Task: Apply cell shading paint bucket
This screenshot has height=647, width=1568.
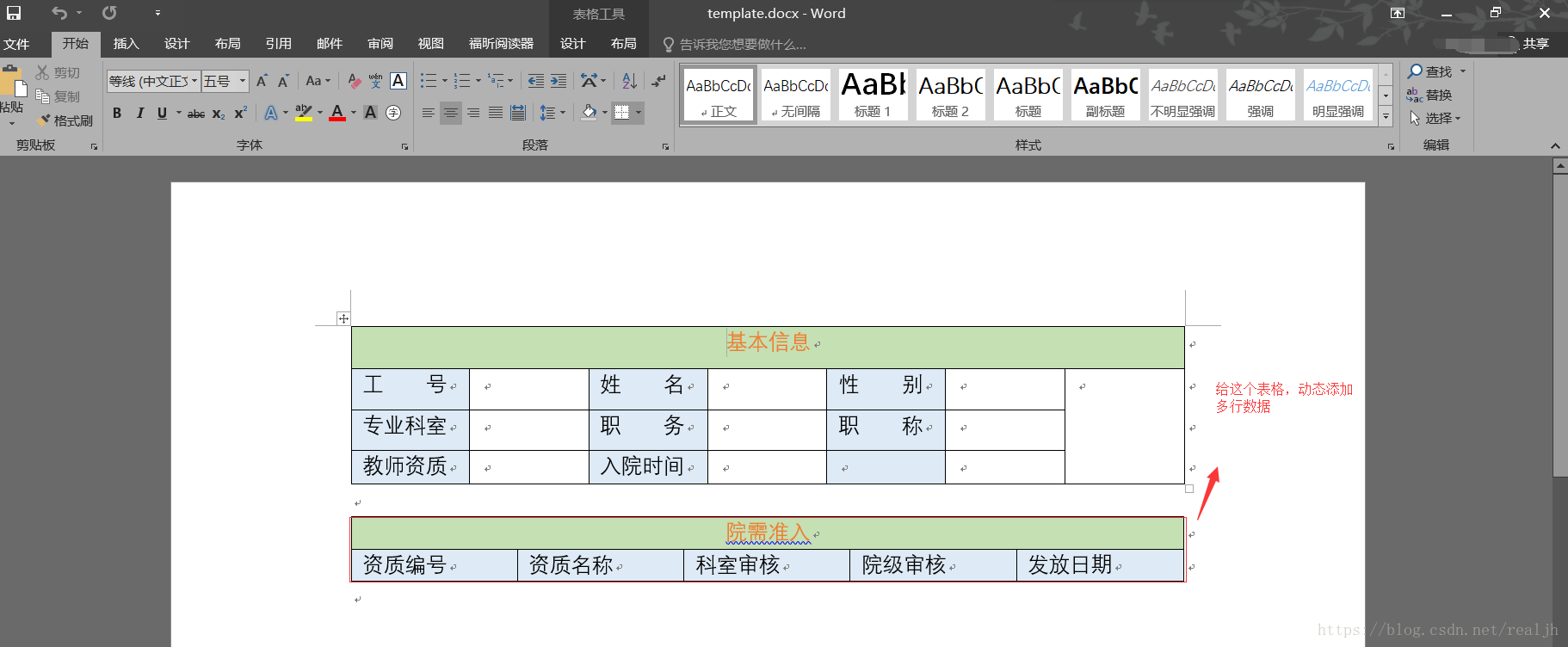Action: tap(590, 113)
